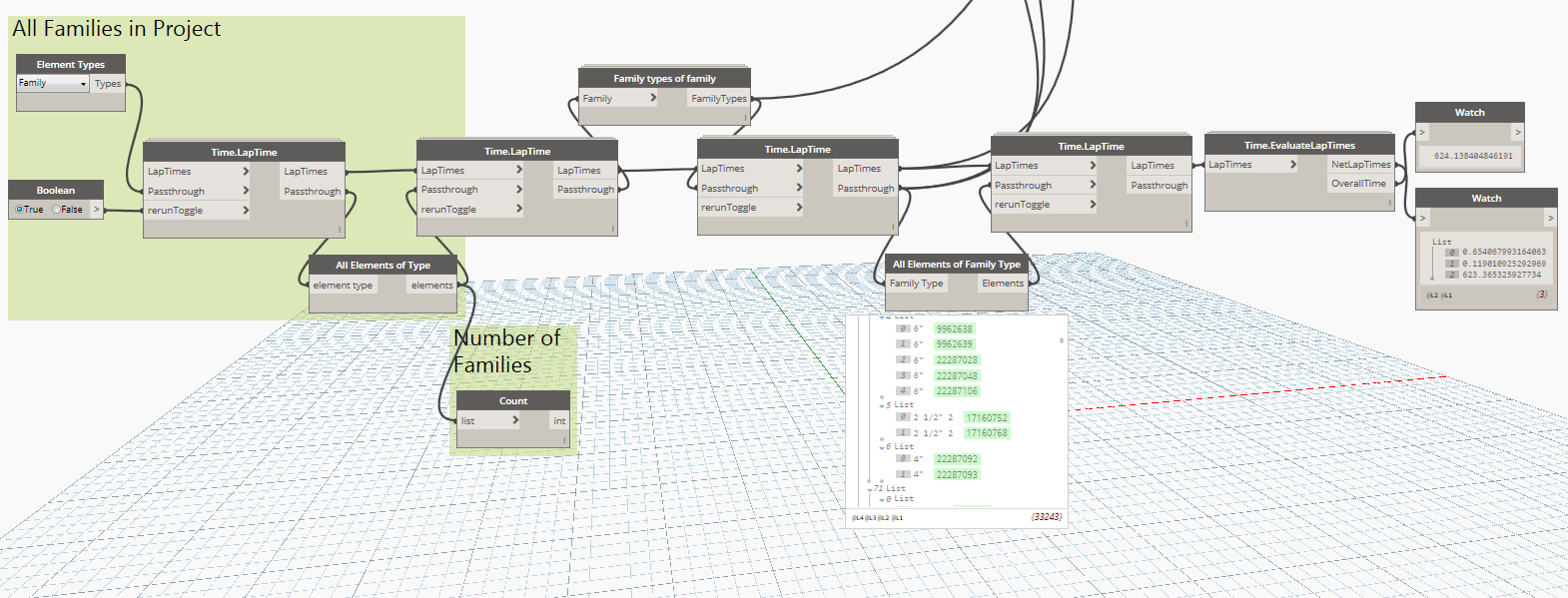Viewport: 1568px width, 598px height.
Task: Click element ID 17160768 in preview list
Action: [x=987, y=433]
